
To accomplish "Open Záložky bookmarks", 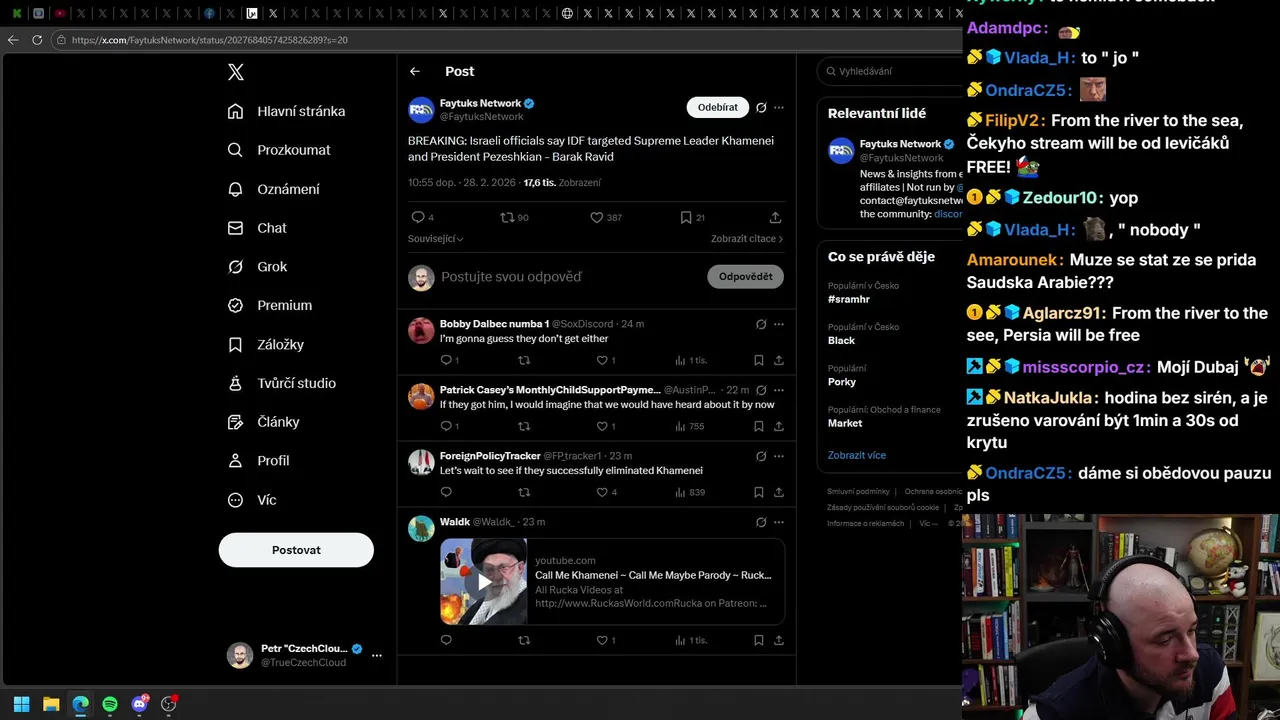I will 266,344.
